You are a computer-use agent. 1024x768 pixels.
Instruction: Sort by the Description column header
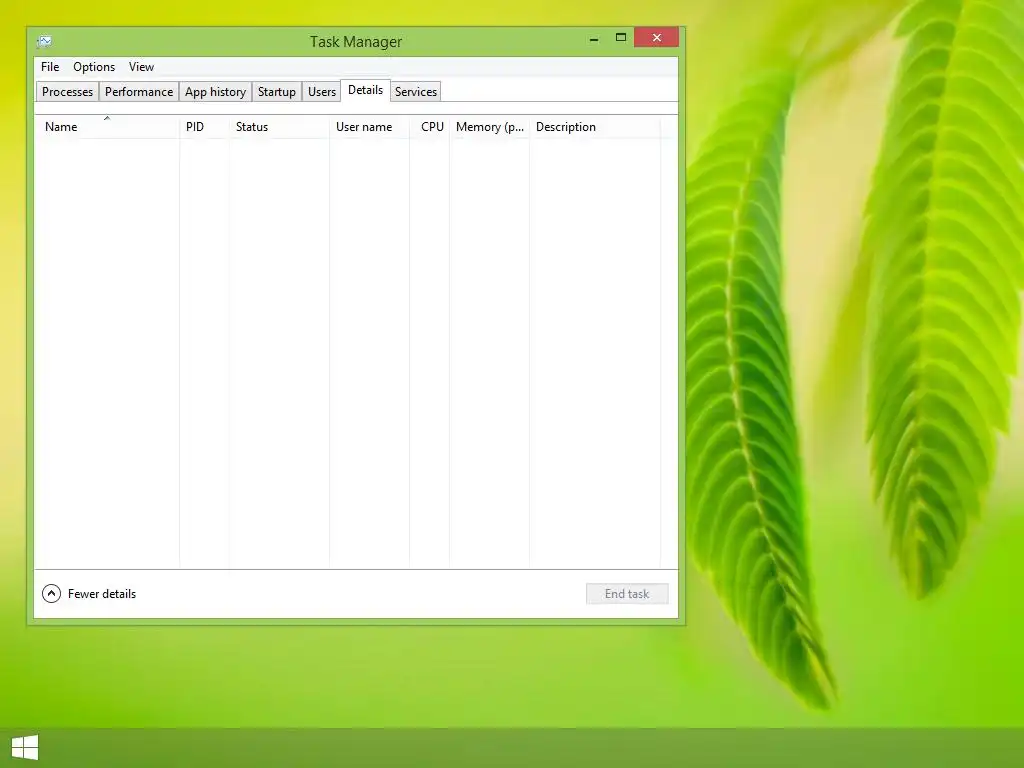(x=595, y=127)
